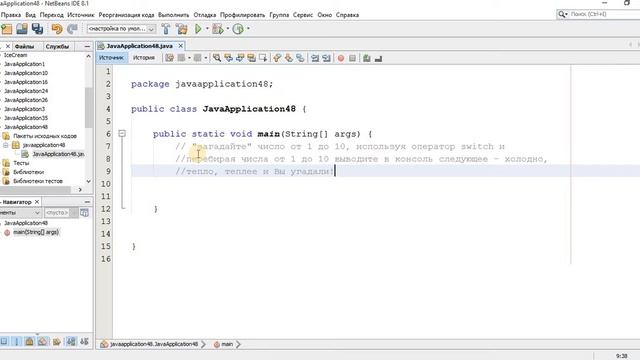This screenshot has height=360, width=640.
Task: Switch to the Источник source view
Action: click(111, 58)
